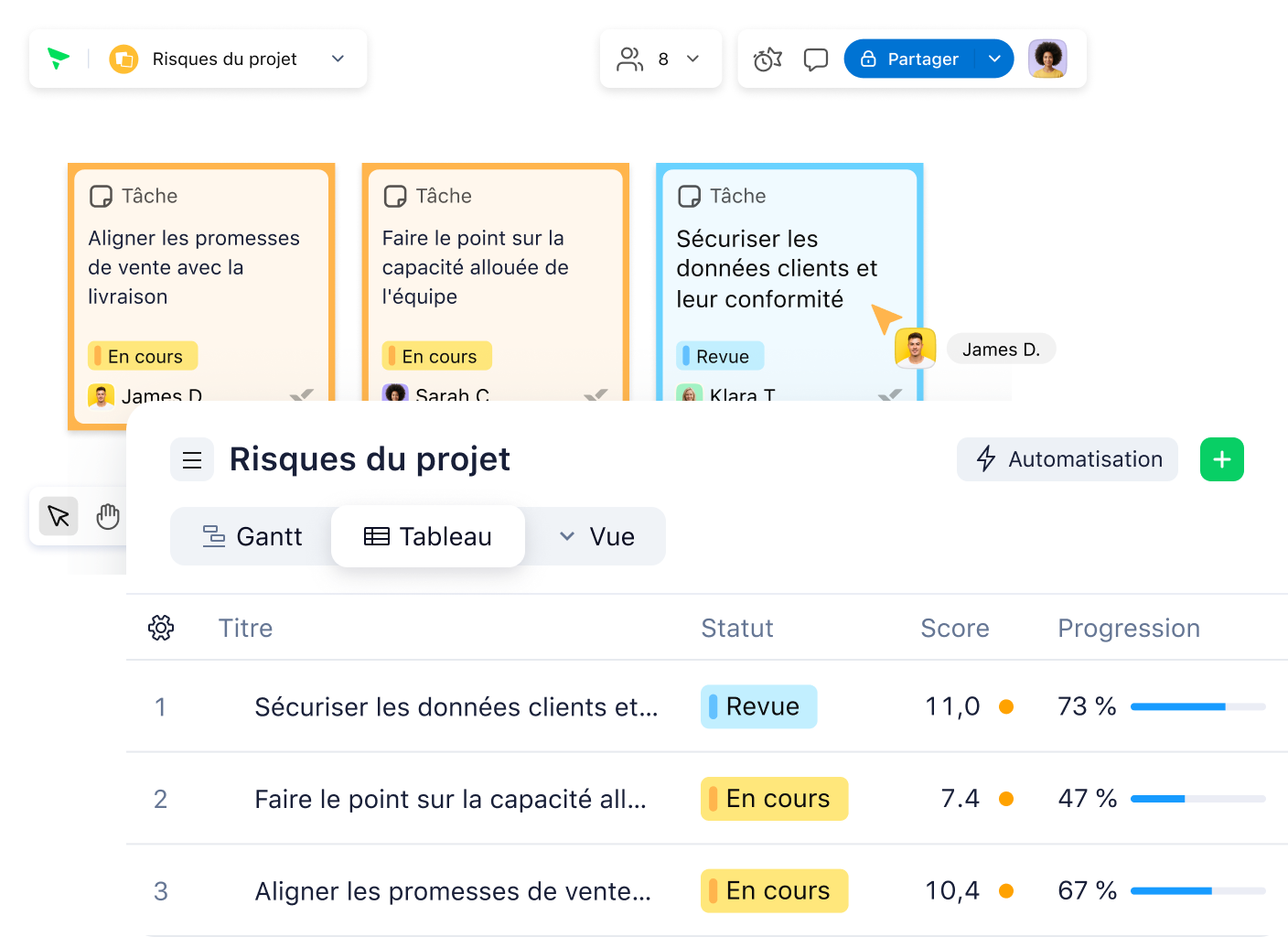The image size is (1288, 937).
Task: Click score value 11,0
Action: [952, 706]
